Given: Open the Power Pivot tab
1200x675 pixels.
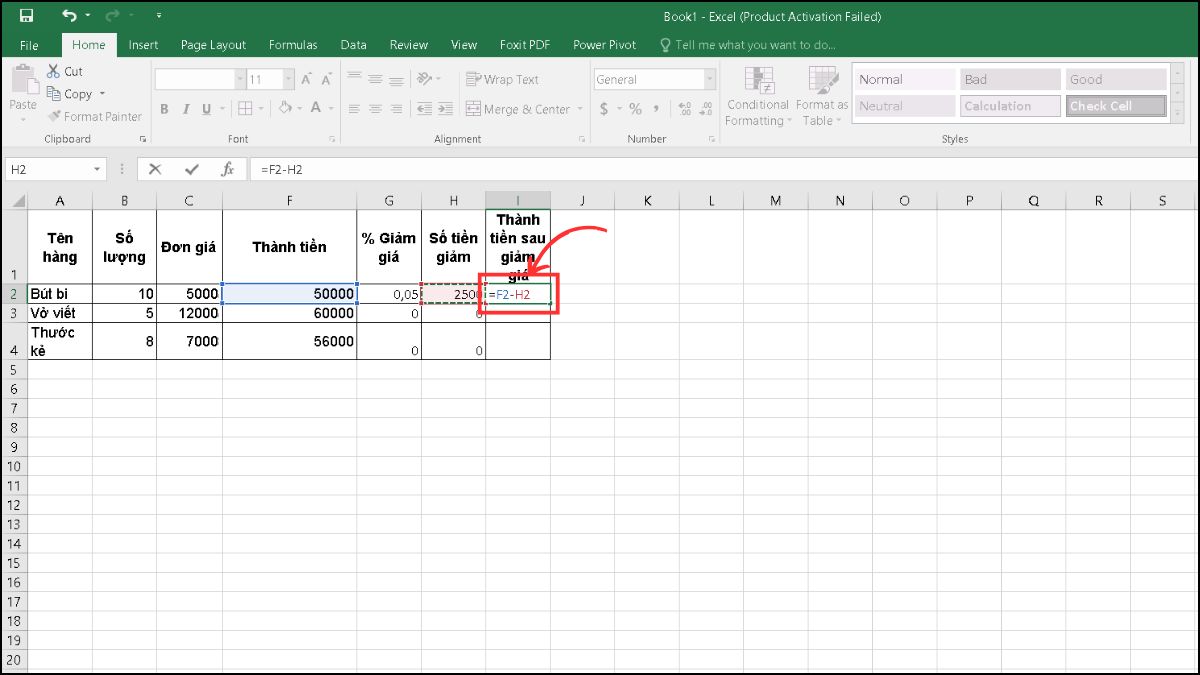Looking at the screenshot, I should pyautogui.click(x=604, y=44).
